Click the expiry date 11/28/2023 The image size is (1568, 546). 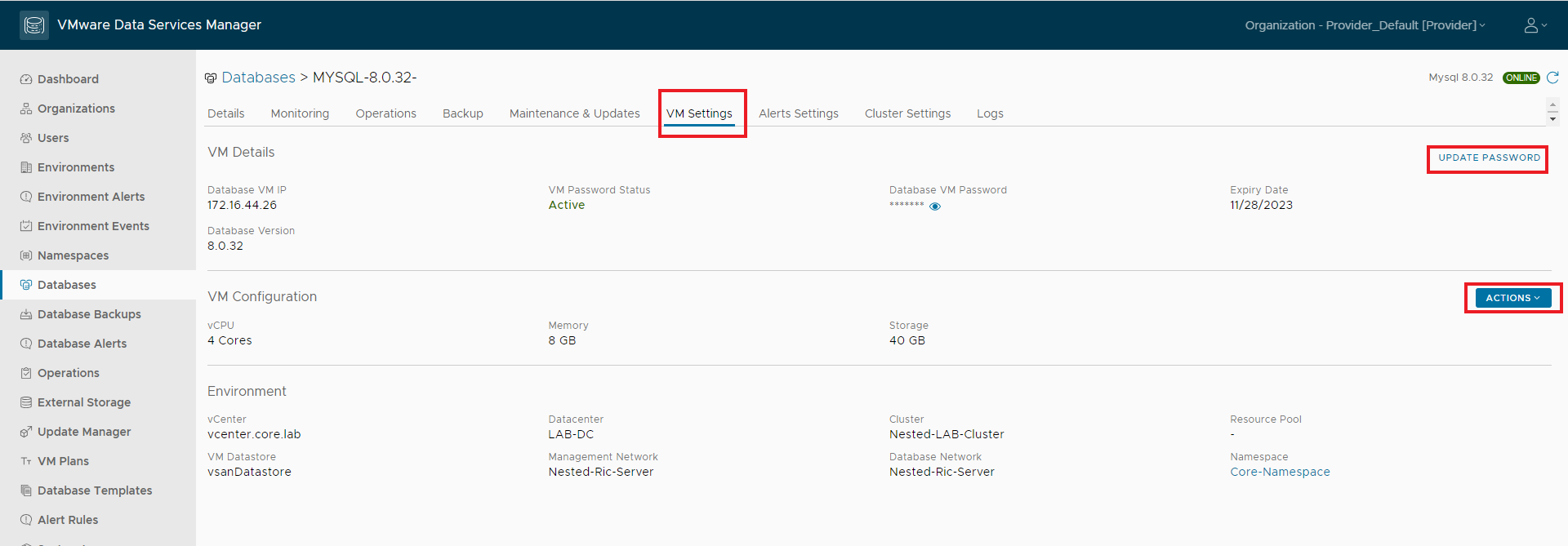click(x=1261, y=205)
